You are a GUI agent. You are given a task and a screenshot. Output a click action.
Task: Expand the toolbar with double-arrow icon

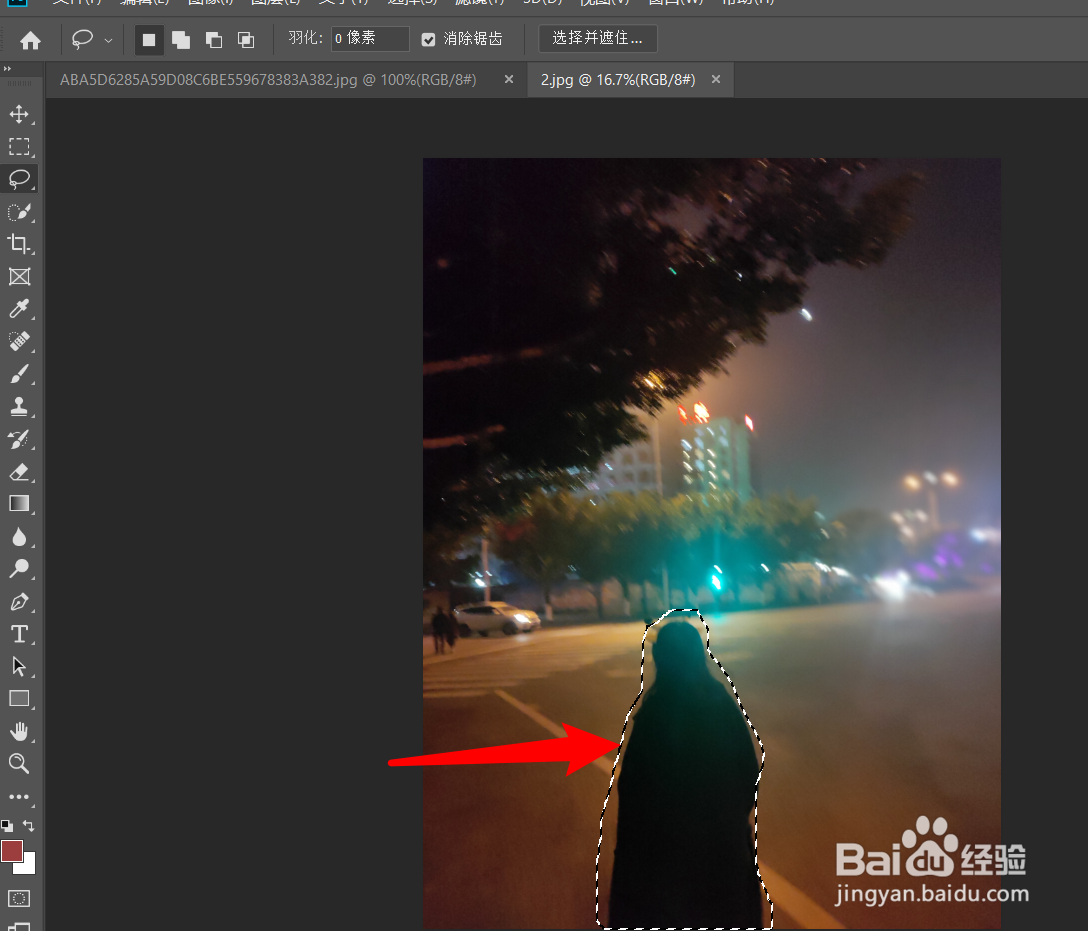[8, 69]
